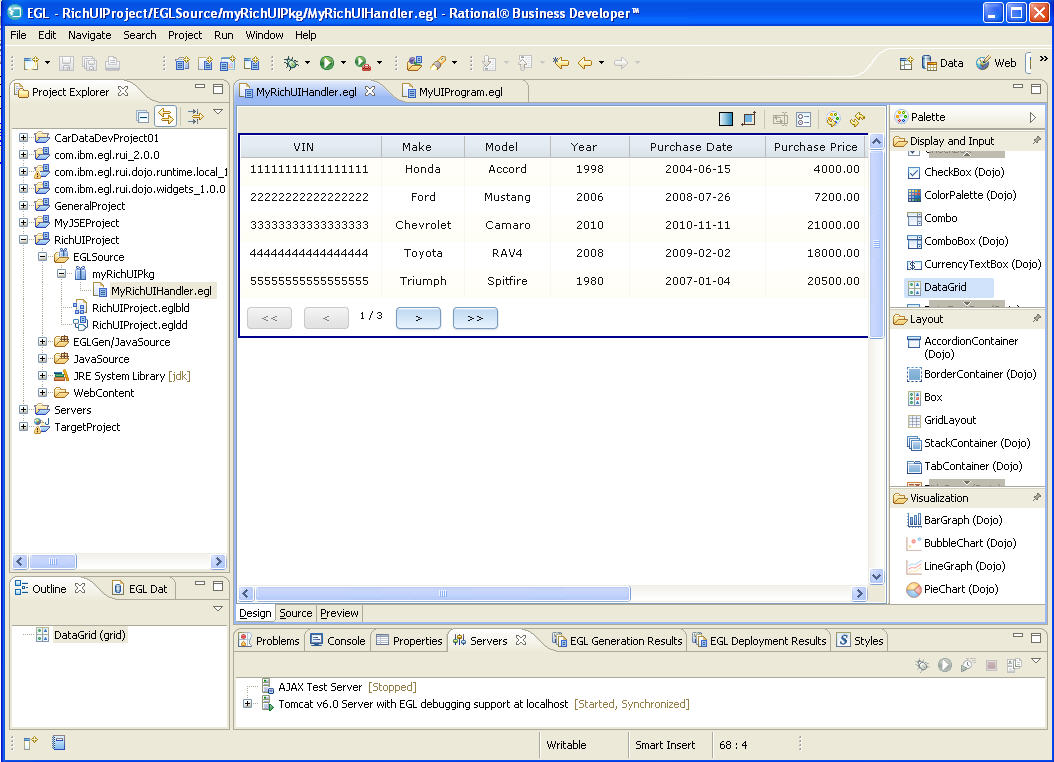Expand the Tomcat v6.0 Server entry

click(x=247, y=704)
